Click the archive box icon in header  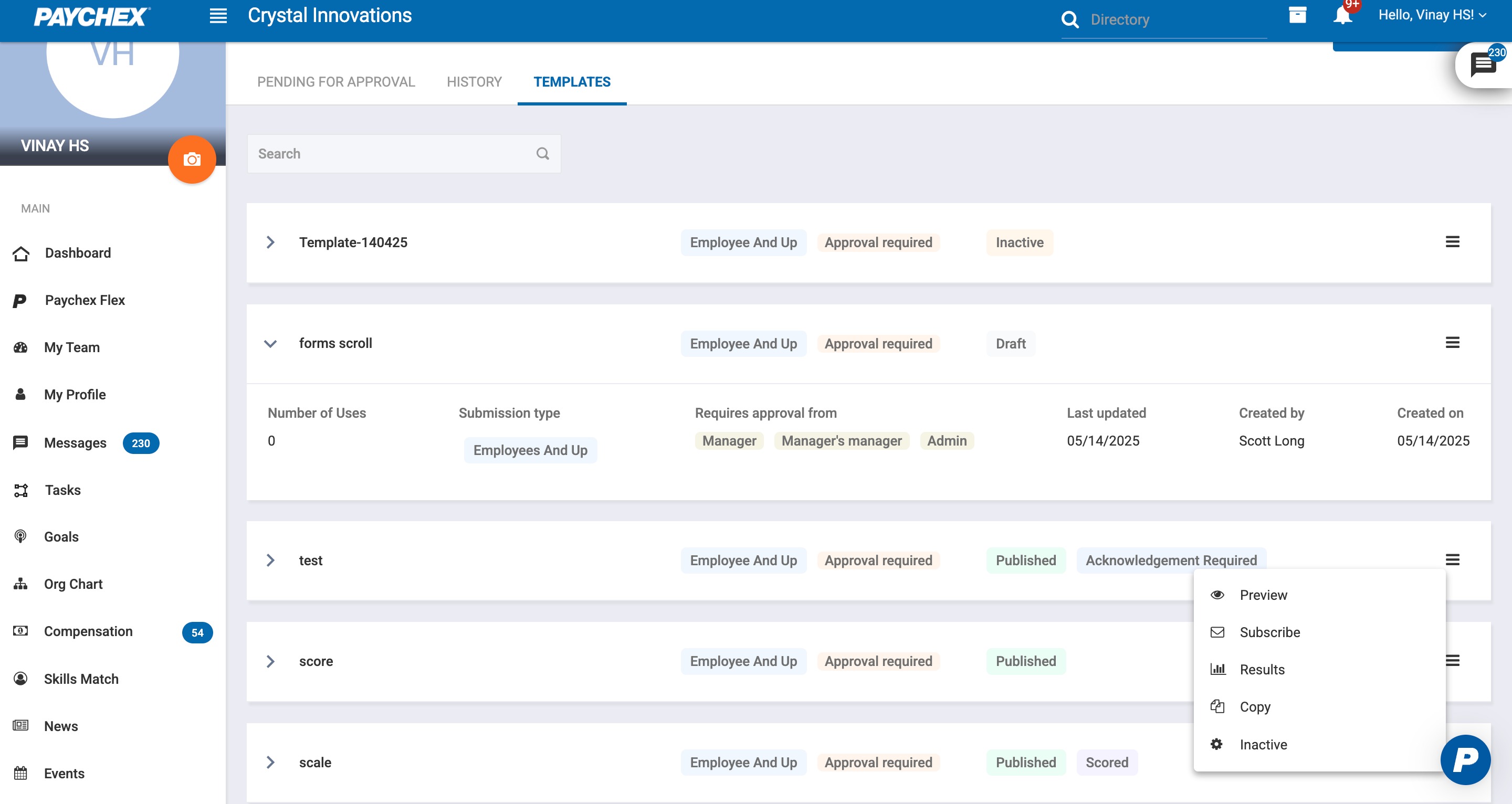1297,15
